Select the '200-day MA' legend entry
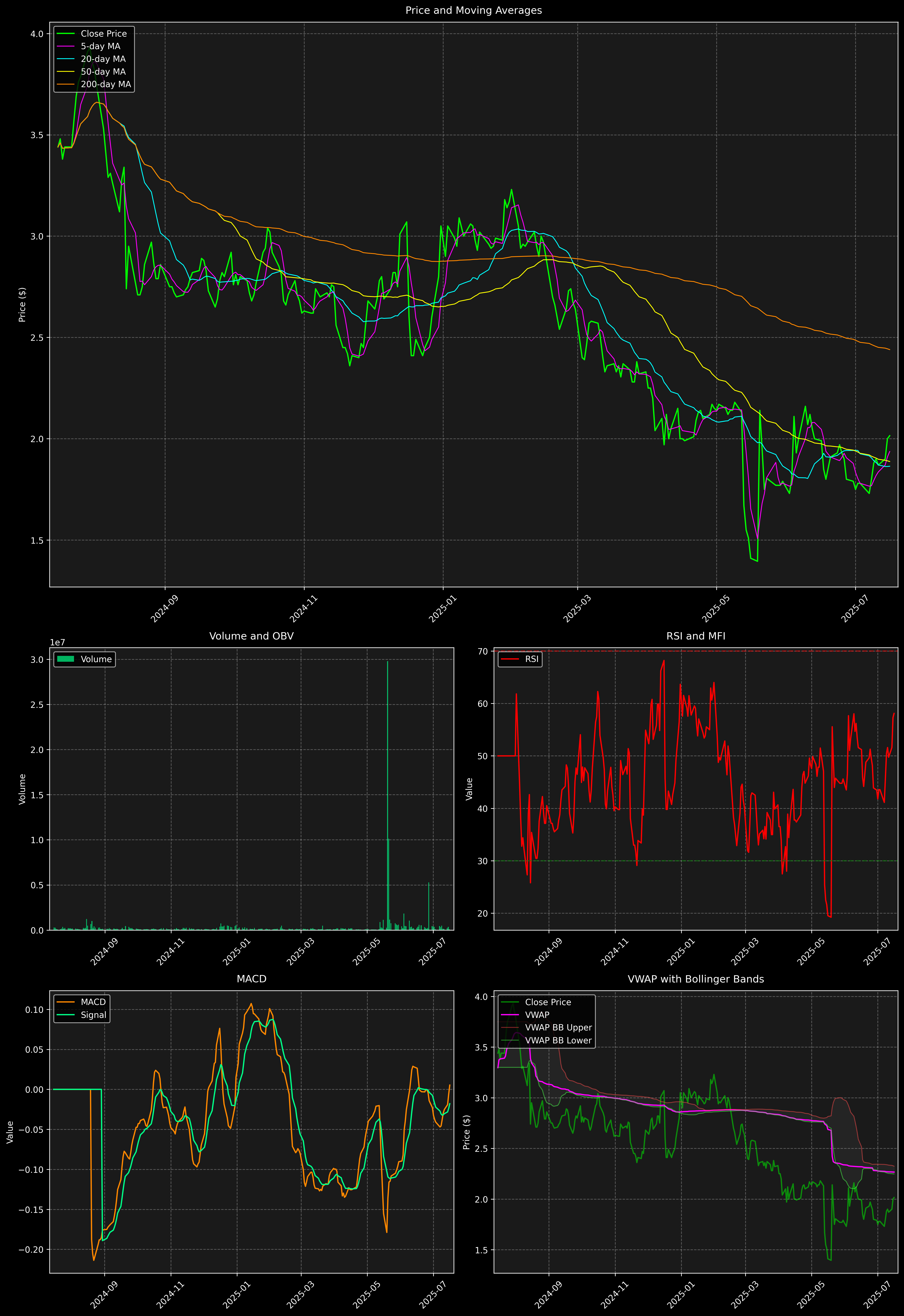 pos(106,84)
